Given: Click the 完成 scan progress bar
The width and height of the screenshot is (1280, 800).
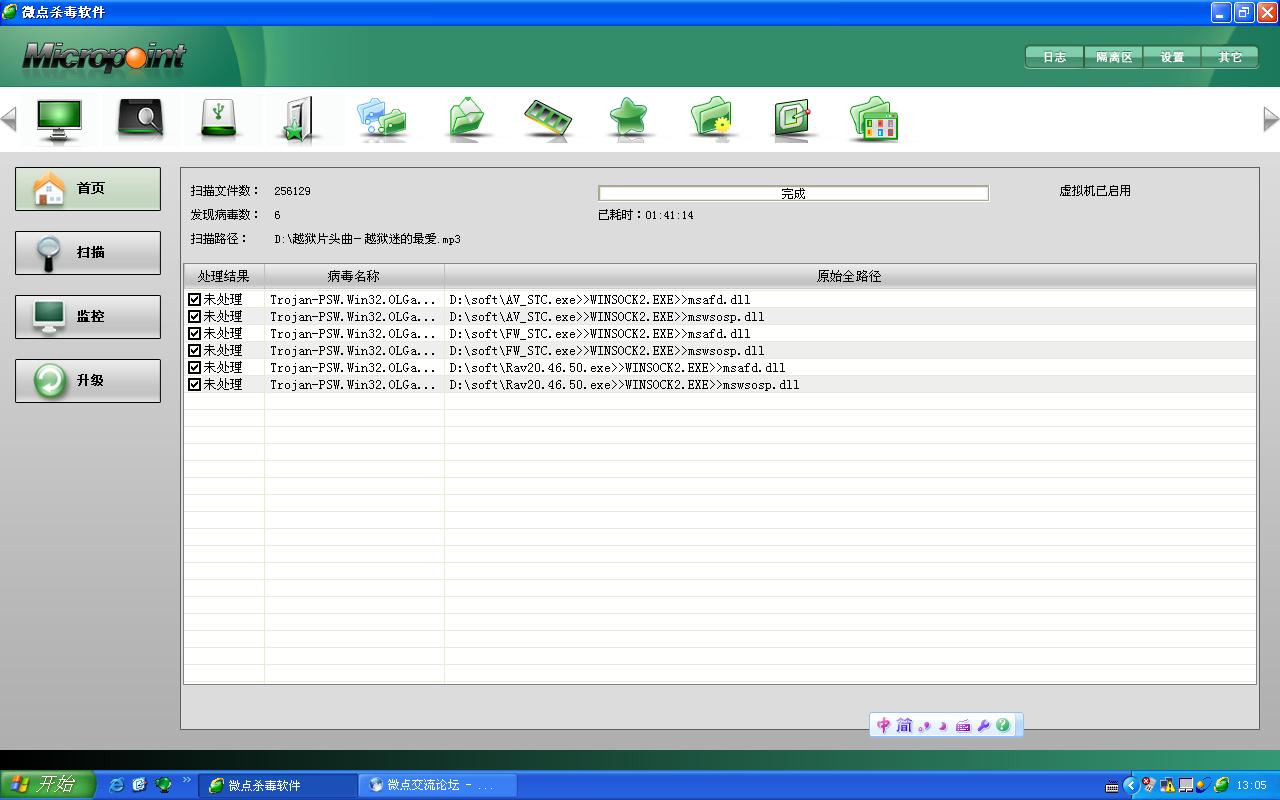Looking at the screenshot, I should pyautogui.click(x=793, y=193).
